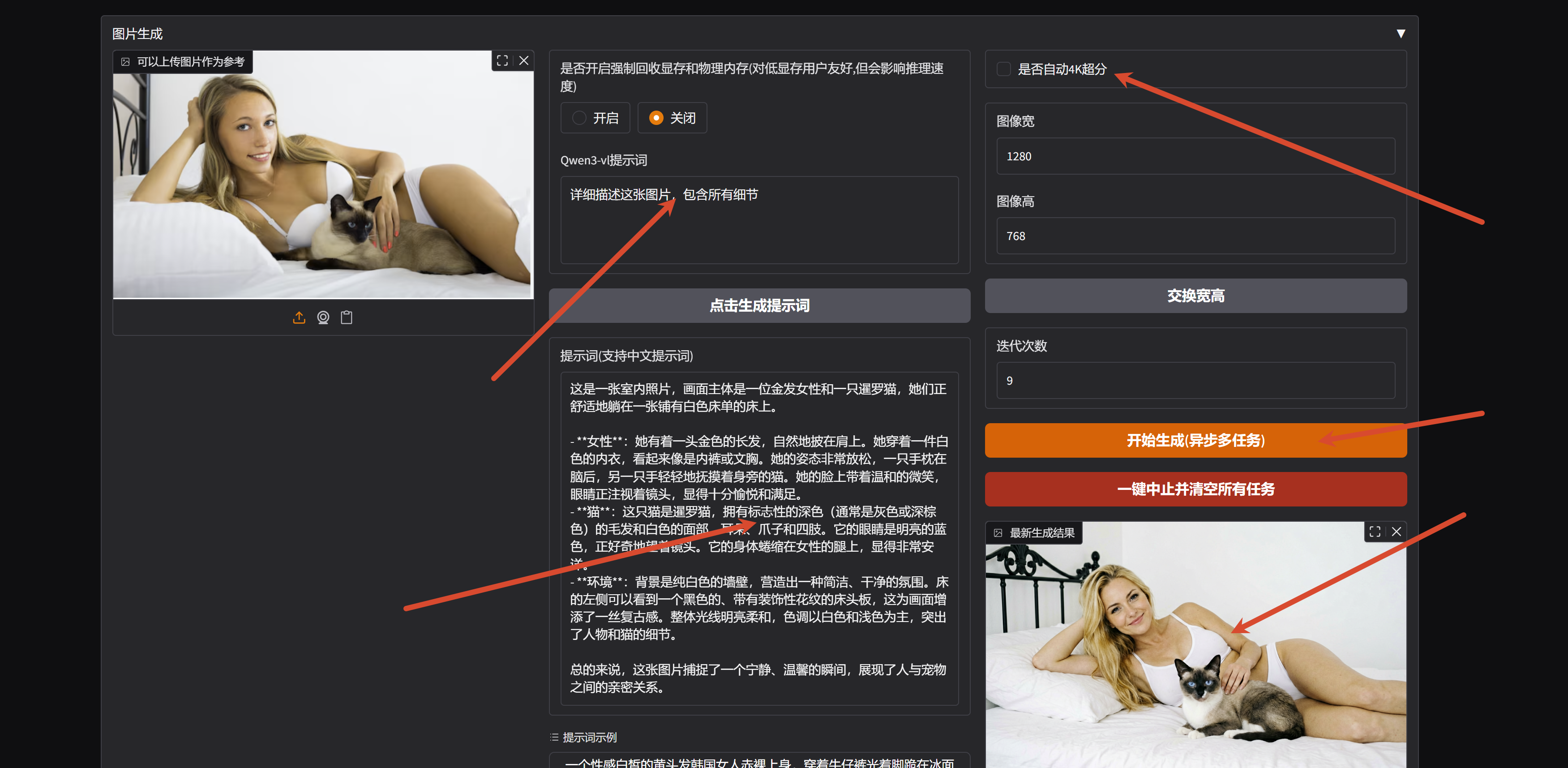Collapse the 图片生成 panel with the triangle
Image resolution: width=1568 pixels, height=768 pixels.
click(1401, 34)
